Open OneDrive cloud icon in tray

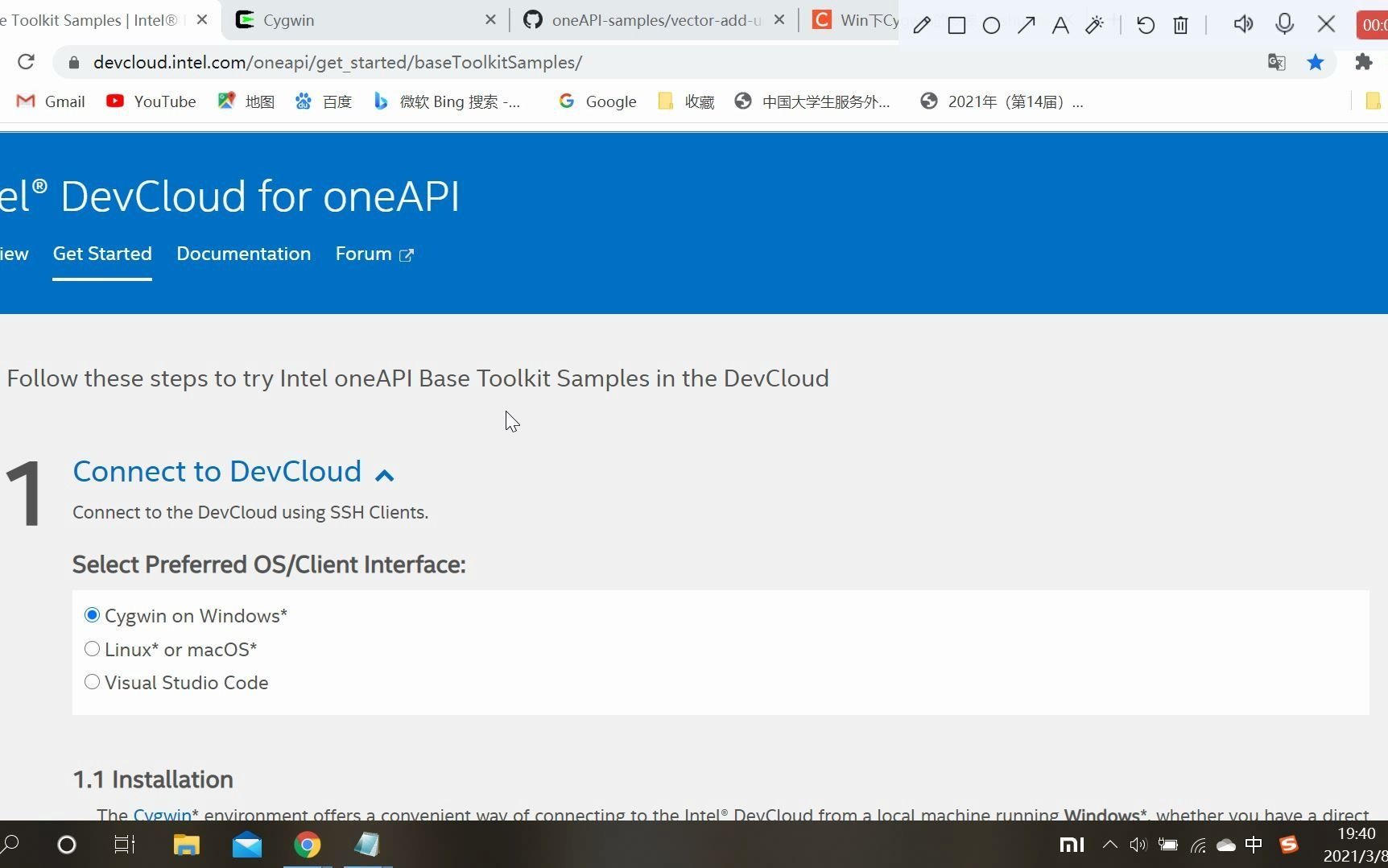pos(1225,845)
